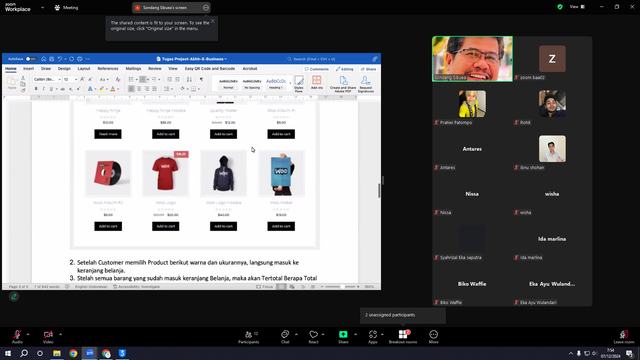The height and width of the screenshot is (360, 640).
Task: Click the font color swatch
Action: (113, 89)
